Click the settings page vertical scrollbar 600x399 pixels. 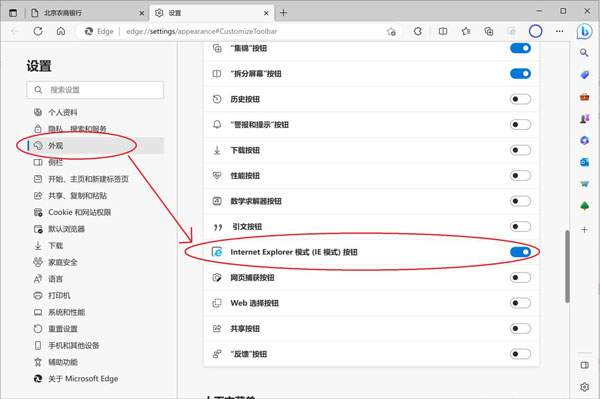tap(567, 266)
